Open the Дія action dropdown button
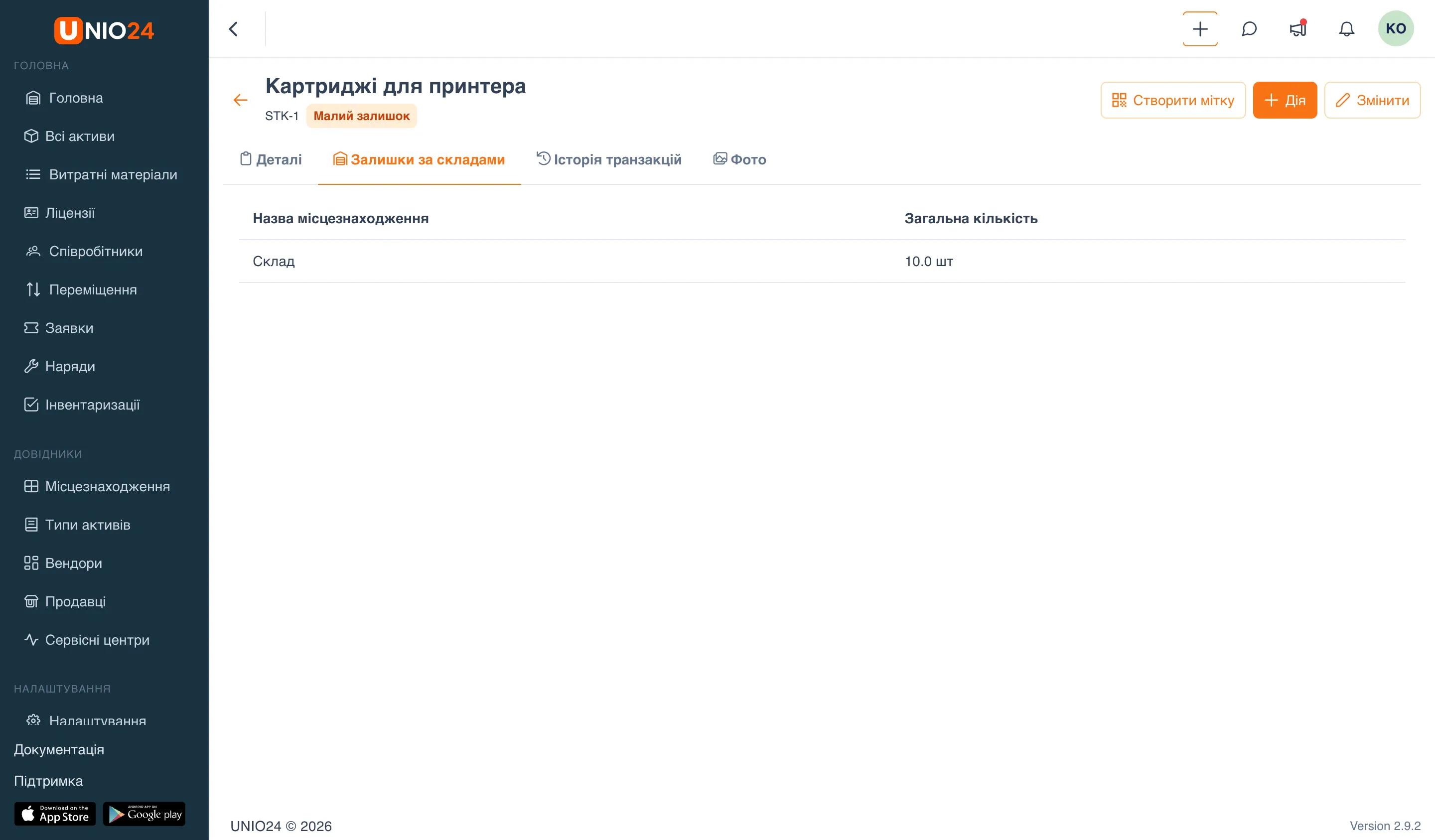 [x=1284, y=100]
